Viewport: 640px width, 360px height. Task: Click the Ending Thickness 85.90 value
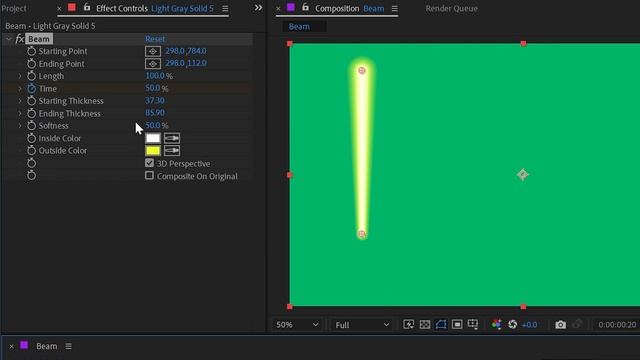tap(155, 113)
